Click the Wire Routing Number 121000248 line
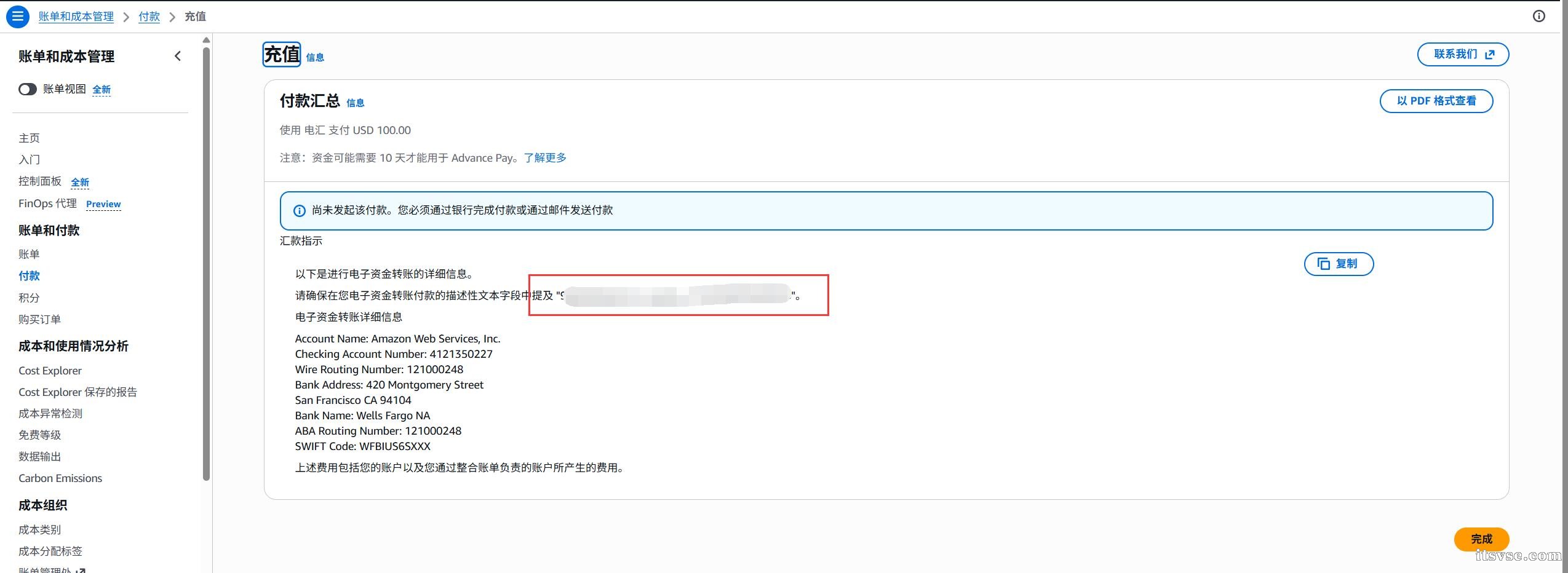 380,369
